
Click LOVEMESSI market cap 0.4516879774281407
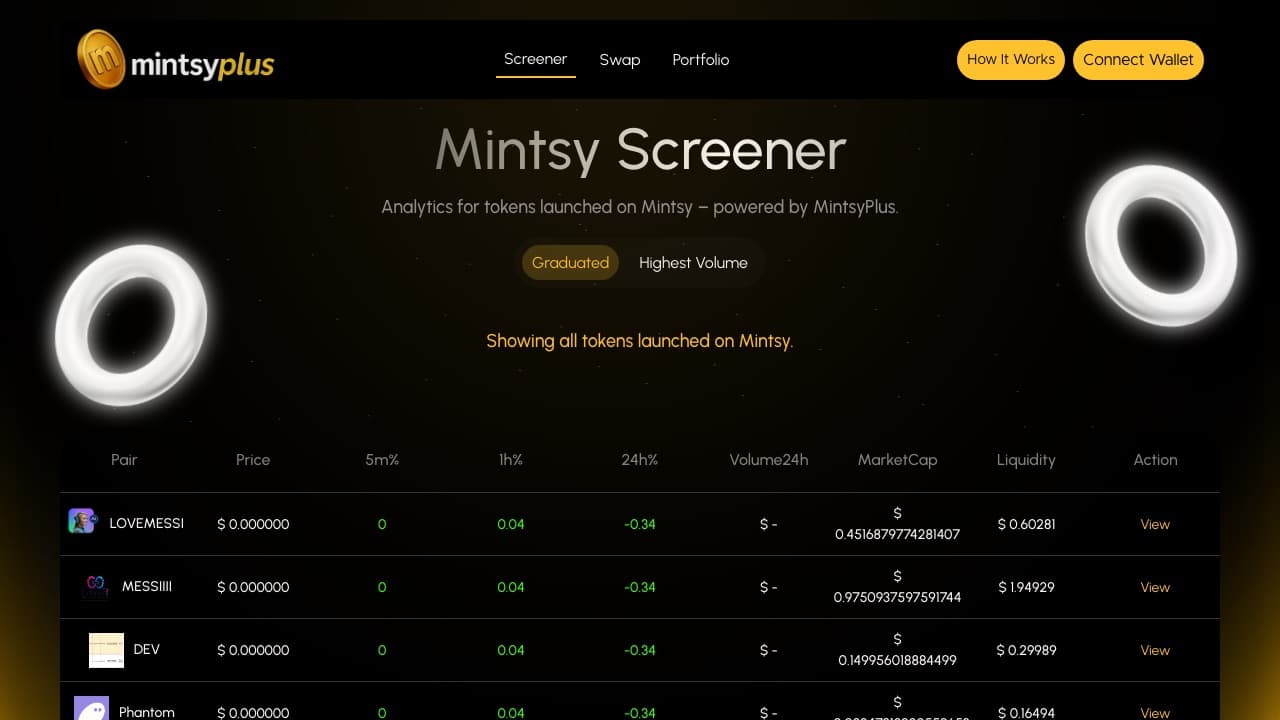coord(898,524)
